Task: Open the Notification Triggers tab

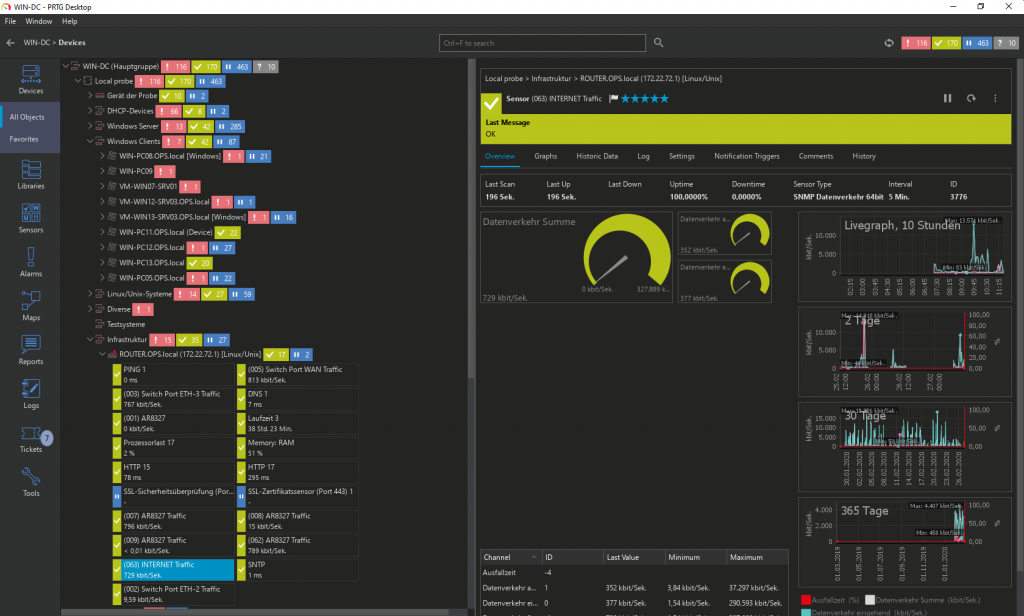Action: click(x=746, y=156)
